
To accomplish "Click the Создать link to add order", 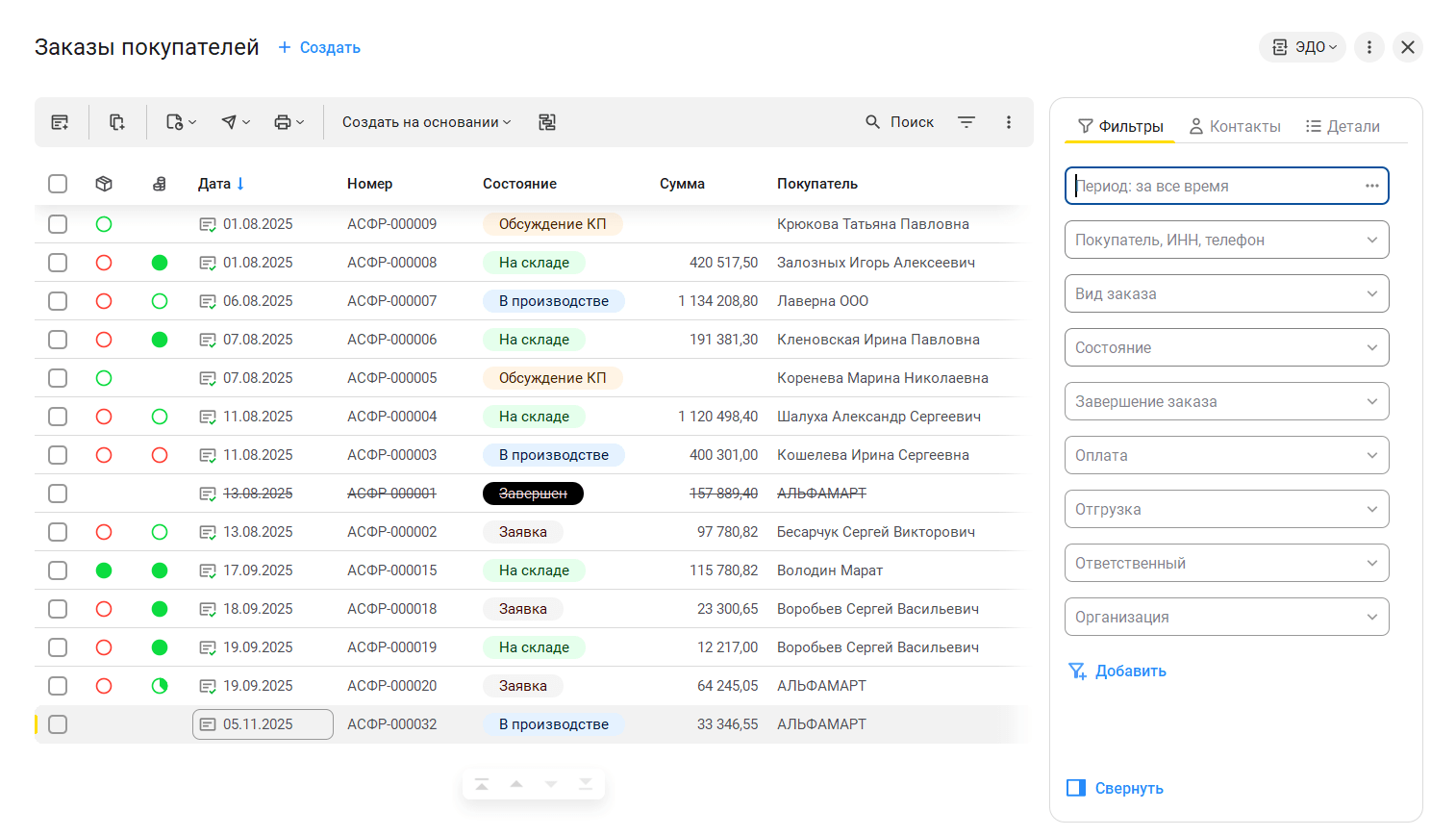I will tap(319, 47).
